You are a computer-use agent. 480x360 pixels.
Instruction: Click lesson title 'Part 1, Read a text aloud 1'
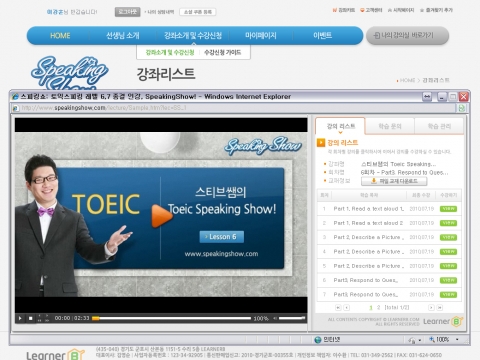(369, 209)
